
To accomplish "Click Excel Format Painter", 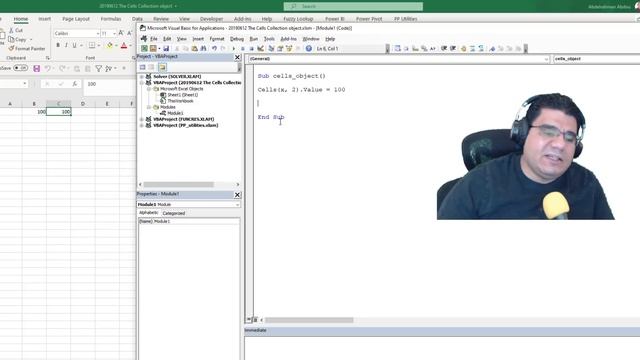I will click(x=27, y=49).
